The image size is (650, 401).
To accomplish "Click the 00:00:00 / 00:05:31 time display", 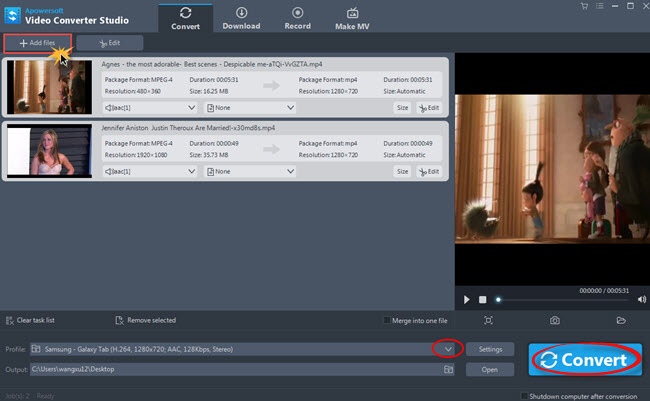I will point(604,291).
